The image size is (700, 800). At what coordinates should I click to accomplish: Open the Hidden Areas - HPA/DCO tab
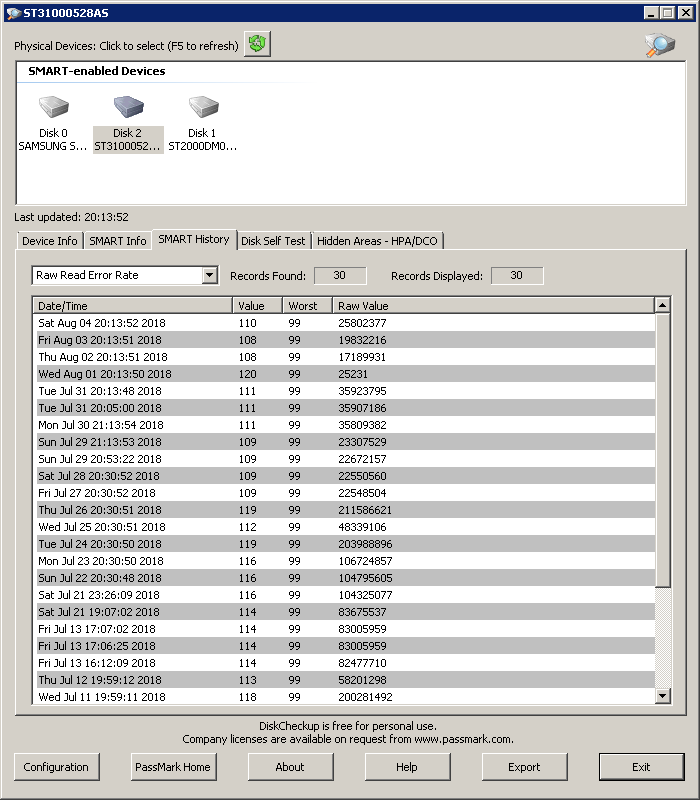377,241
